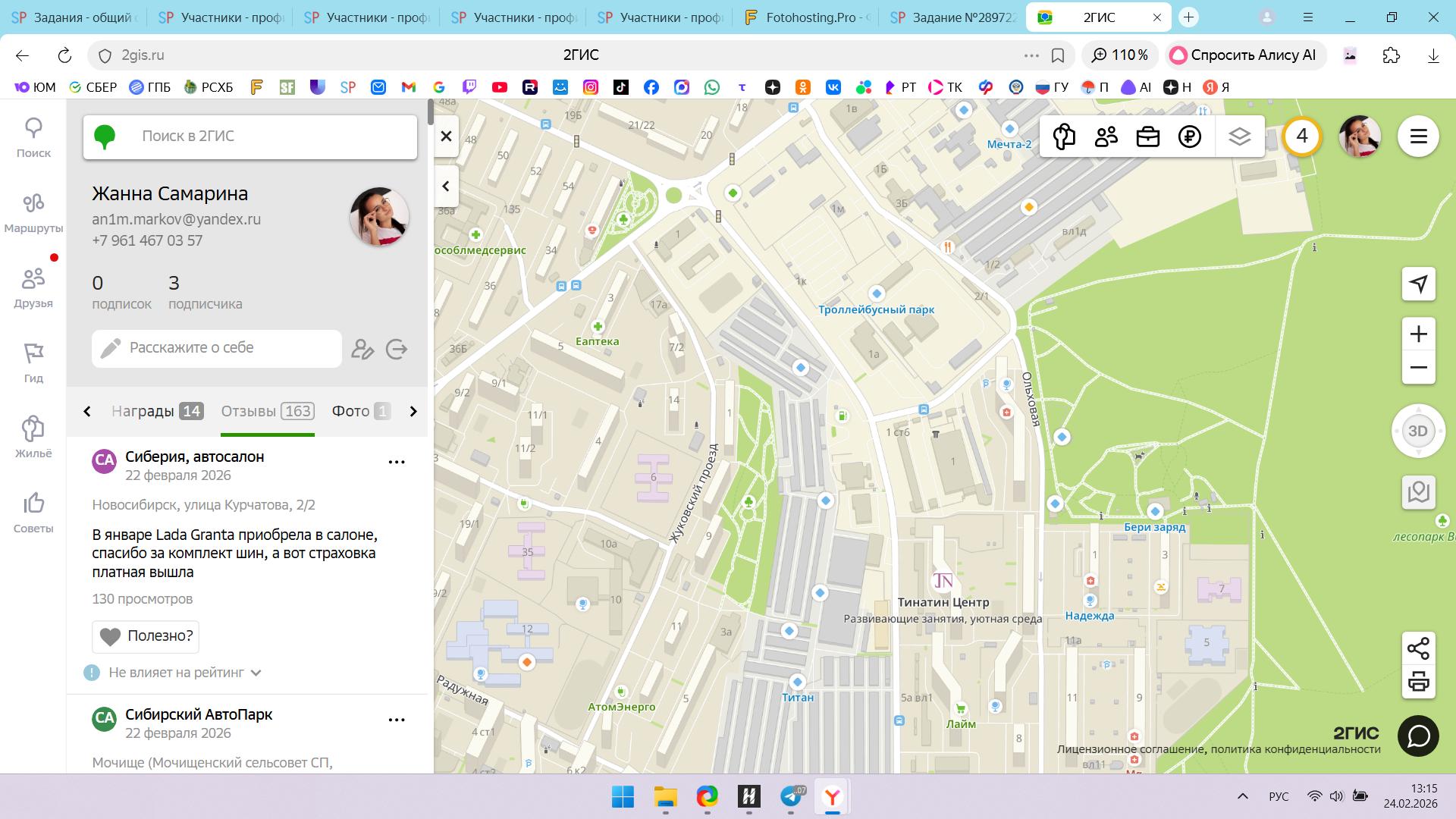Screen dimensions: 1456x819
Task: Click the print map icon
Action: tap(1418, 682)
